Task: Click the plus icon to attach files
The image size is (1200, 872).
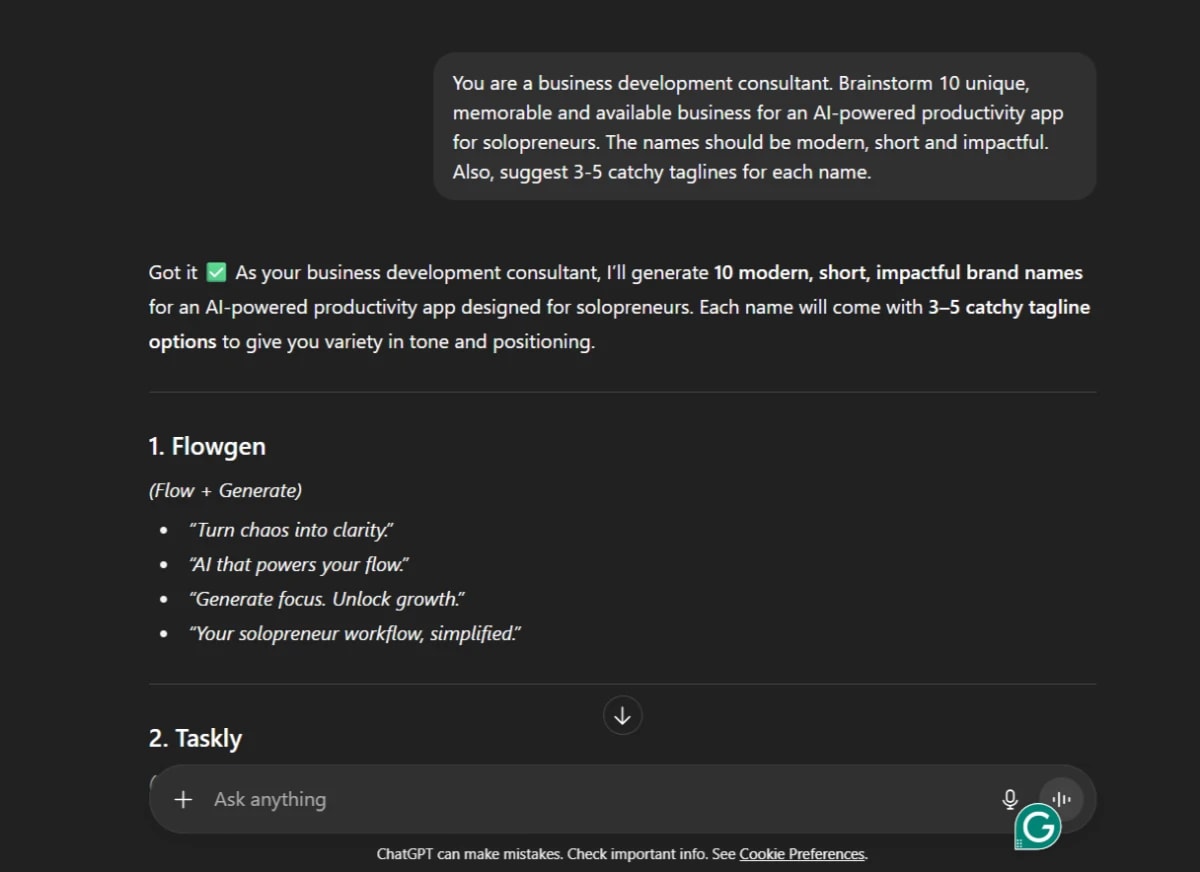Action: pos(183,799)
